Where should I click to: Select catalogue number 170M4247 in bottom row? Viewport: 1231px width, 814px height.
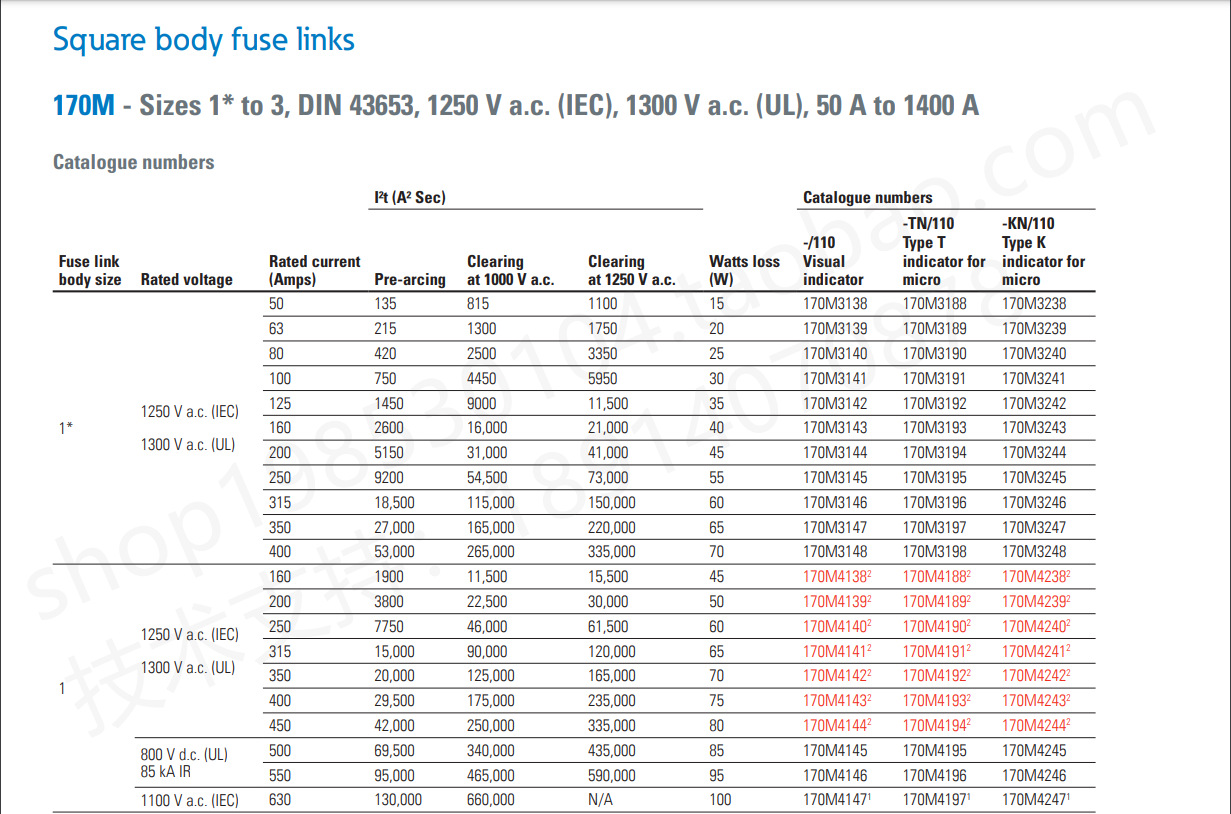1036,799
